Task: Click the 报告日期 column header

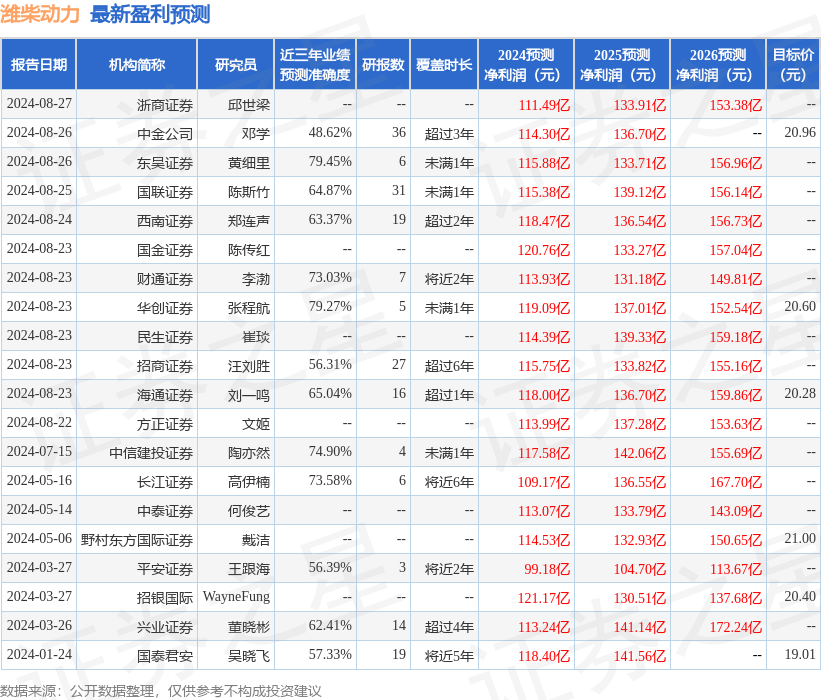Action: (39, 64)
